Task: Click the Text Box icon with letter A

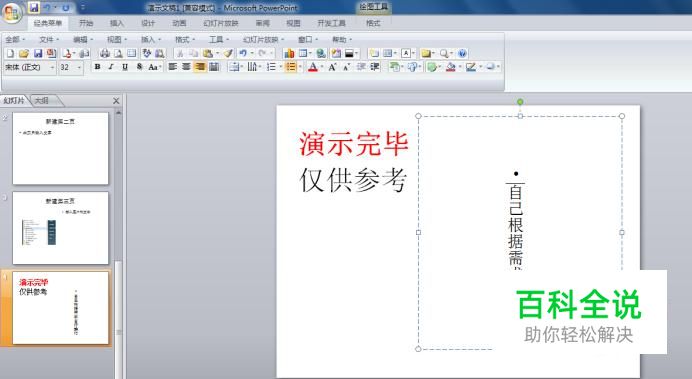Action: pos(406,53)
